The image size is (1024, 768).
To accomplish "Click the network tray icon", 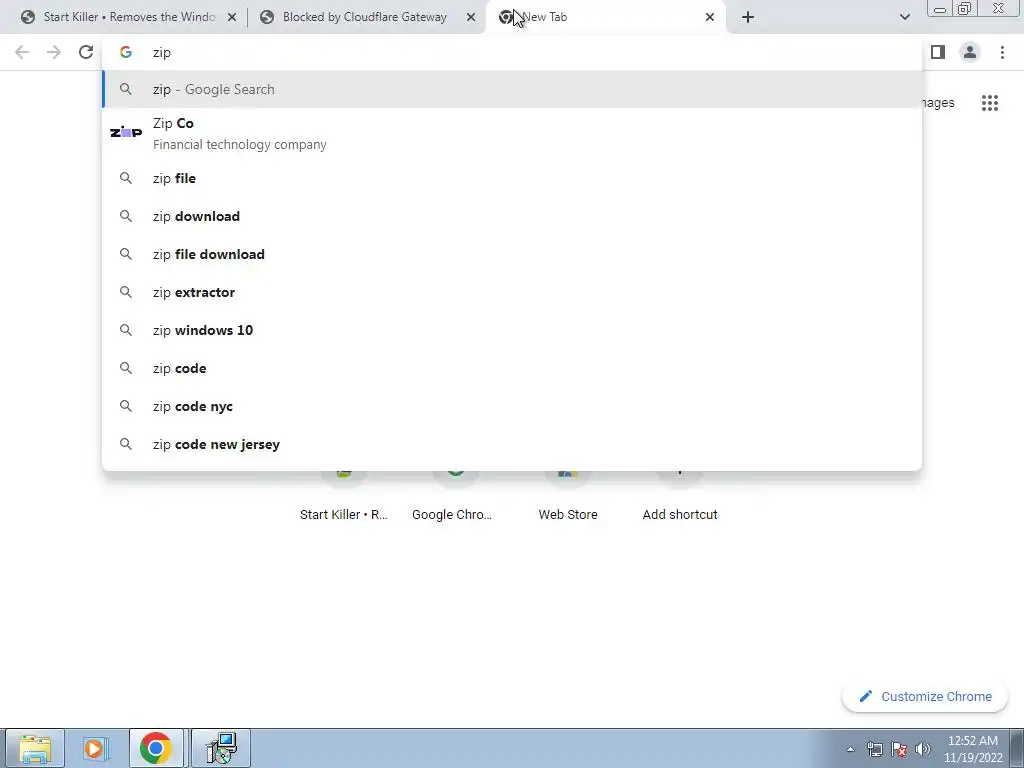I will pyautogui.click(x=874, y=749).
